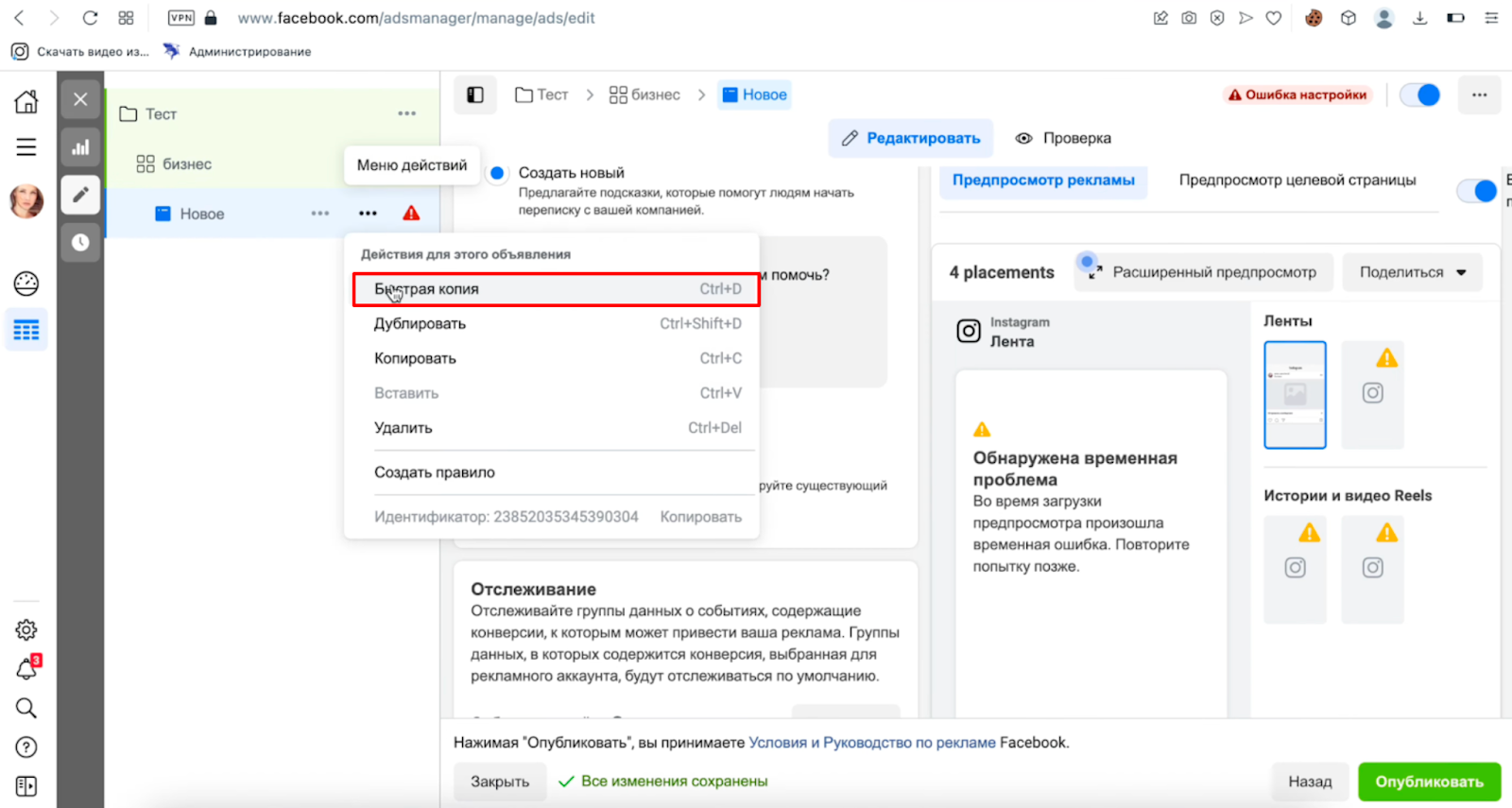Image resolution: width=1512 pixels, height=808 pixels.
Task: Click Новое breadcrumb chip
Action: (x=754, y=95)
